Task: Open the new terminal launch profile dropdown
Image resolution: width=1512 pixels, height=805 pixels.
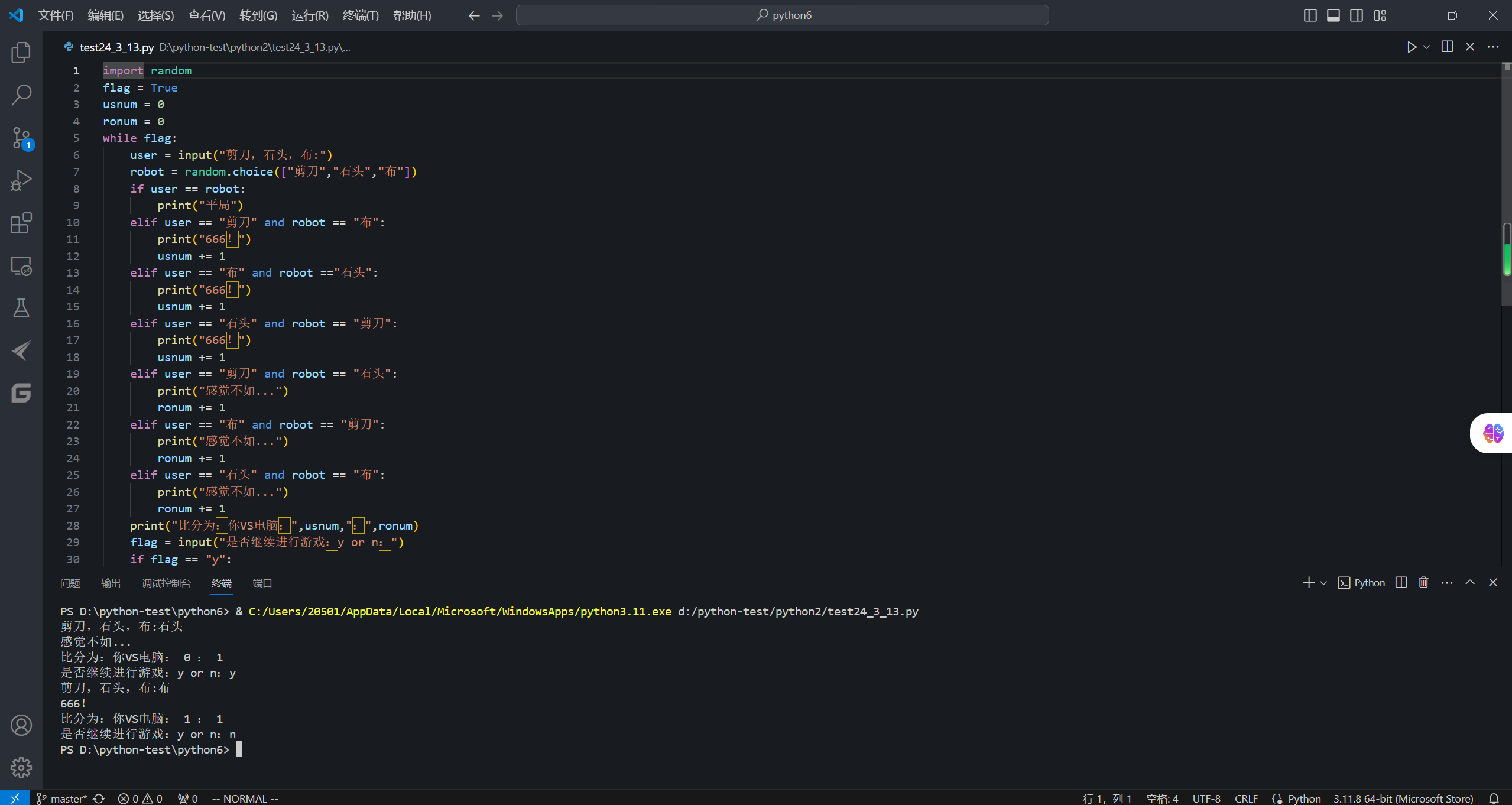Action: click(x=1323, y=583)
